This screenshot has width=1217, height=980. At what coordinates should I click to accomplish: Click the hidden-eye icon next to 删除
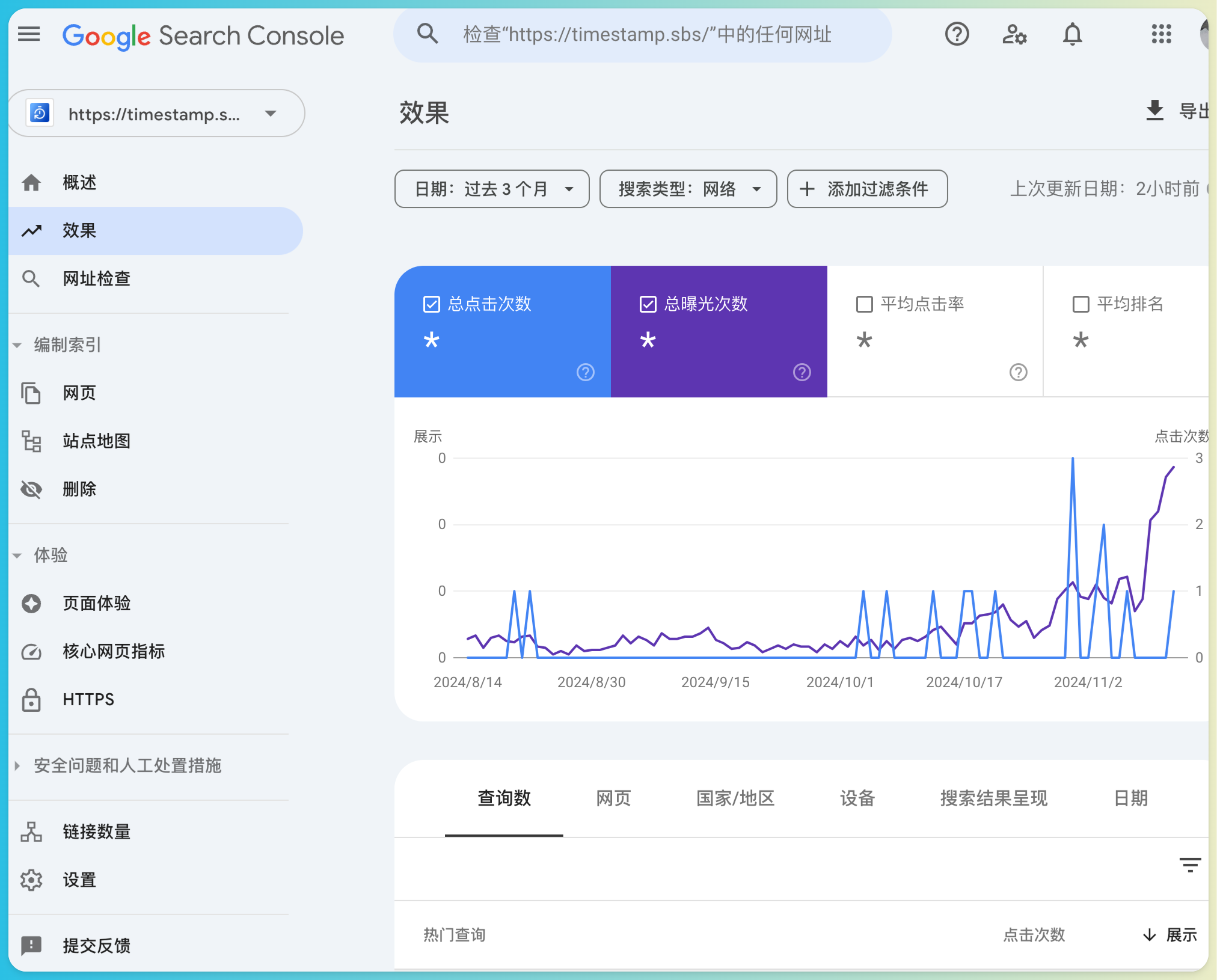pos(31,489)
